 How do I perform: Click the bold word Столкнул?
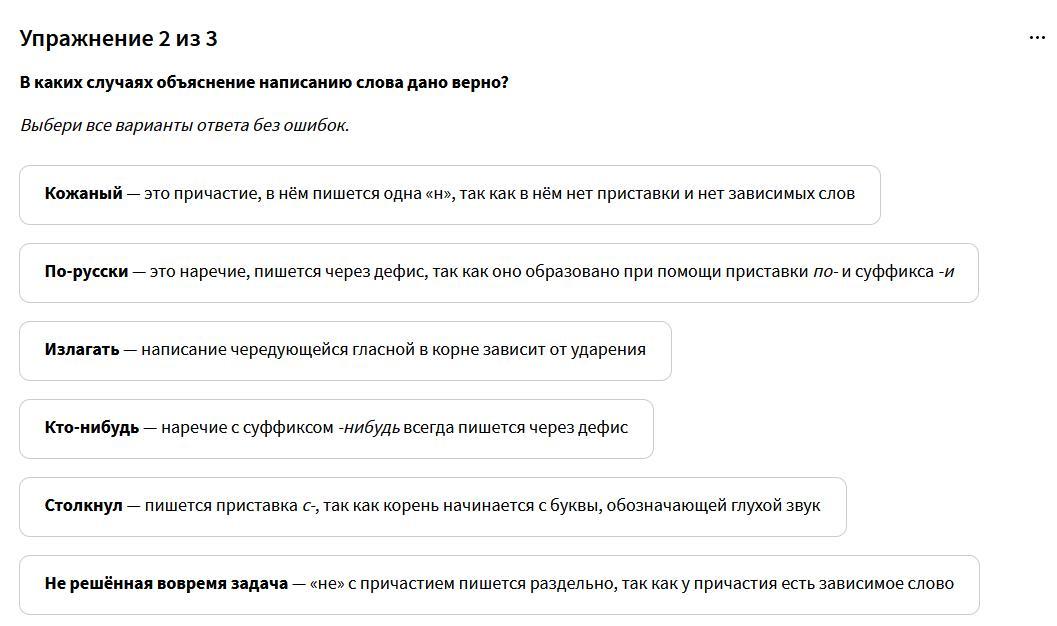pos(83,506)
